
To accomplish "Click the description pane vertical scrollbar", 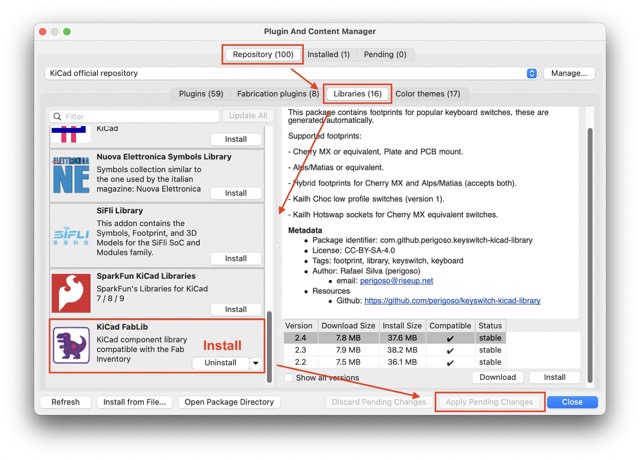I will click(x=590, y=255).
